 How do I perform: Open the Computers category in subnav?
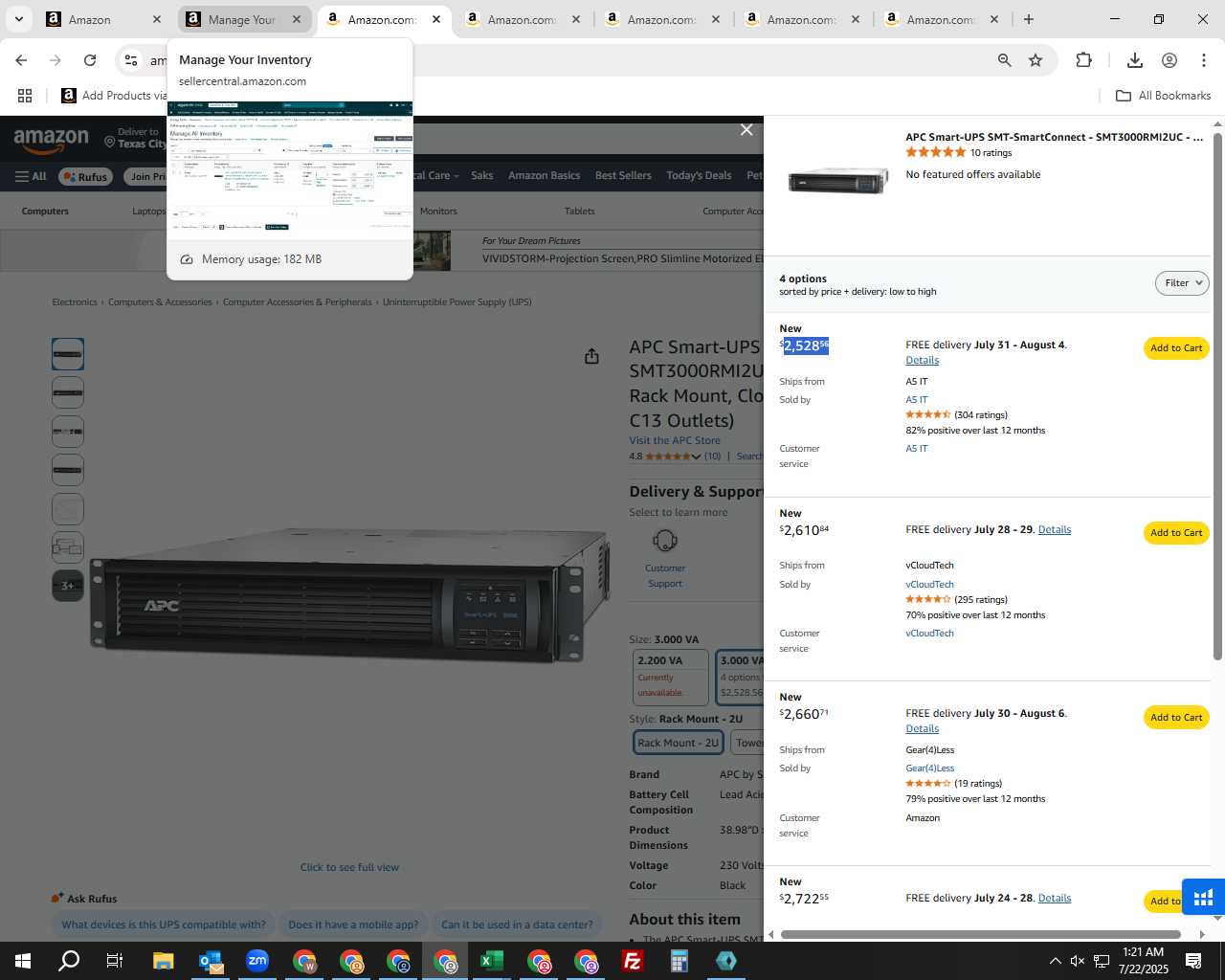(45, 212)
